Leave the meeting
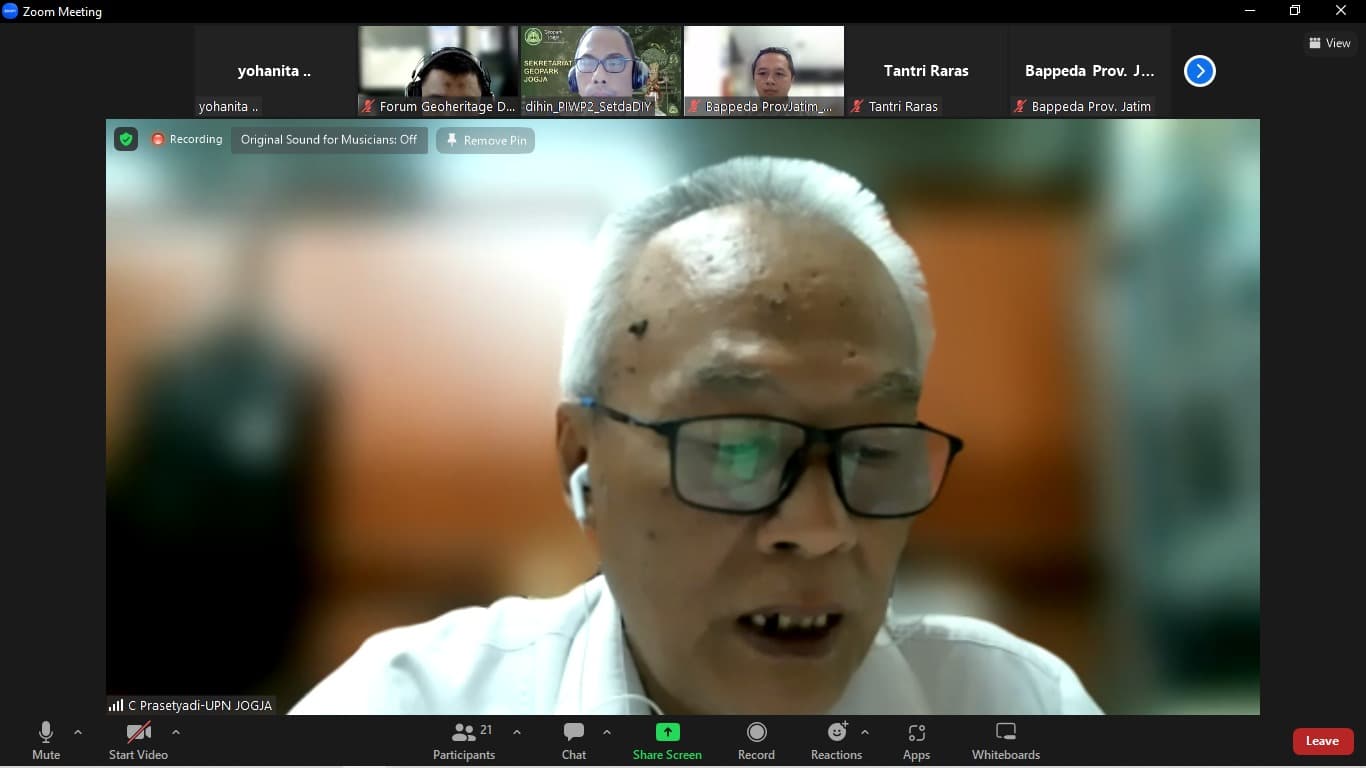1366x768 pixels. (1322, 741)
